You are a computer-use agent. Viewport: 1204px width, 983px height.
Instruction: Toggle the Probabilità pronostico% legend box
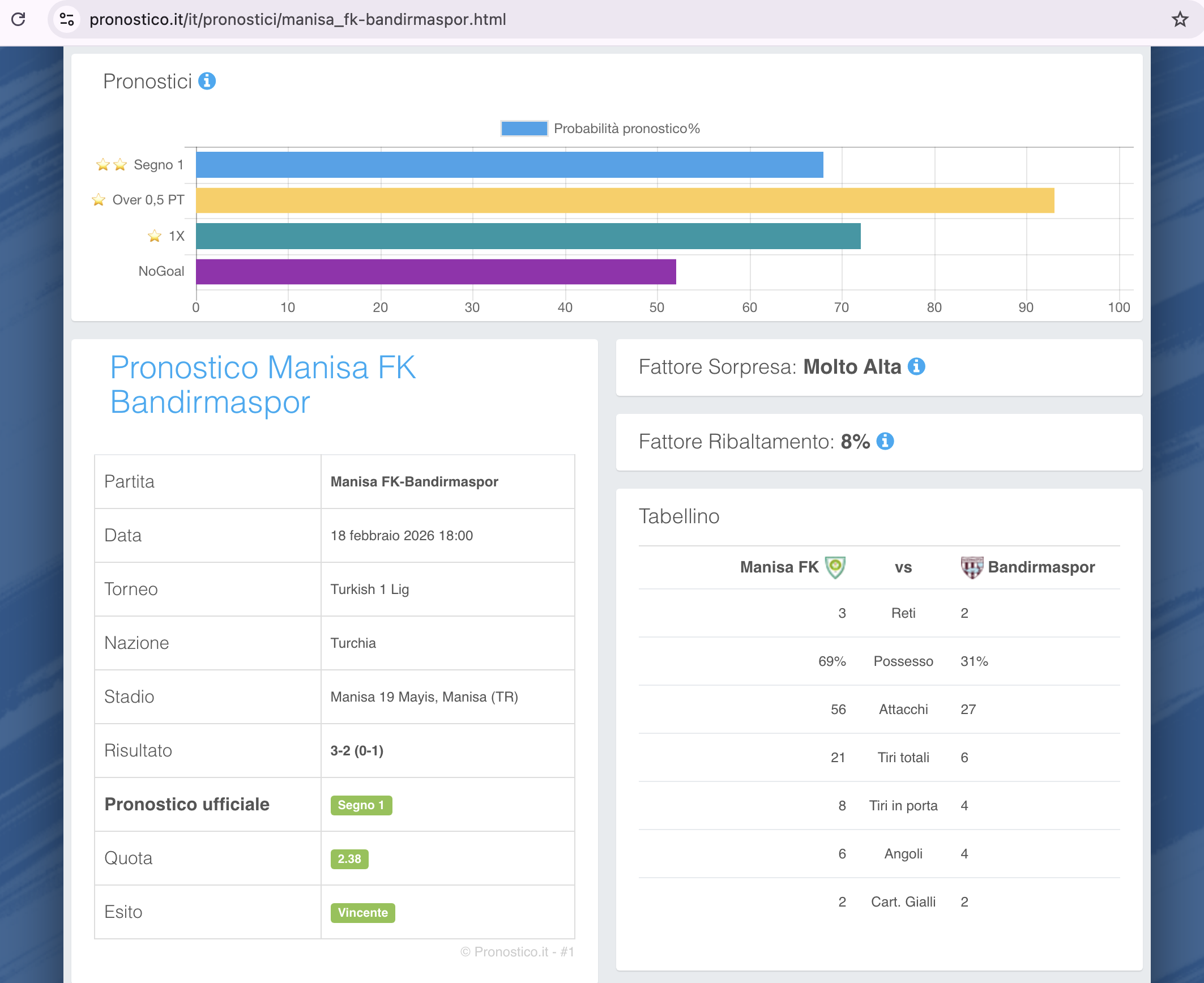tap(524, 129)
